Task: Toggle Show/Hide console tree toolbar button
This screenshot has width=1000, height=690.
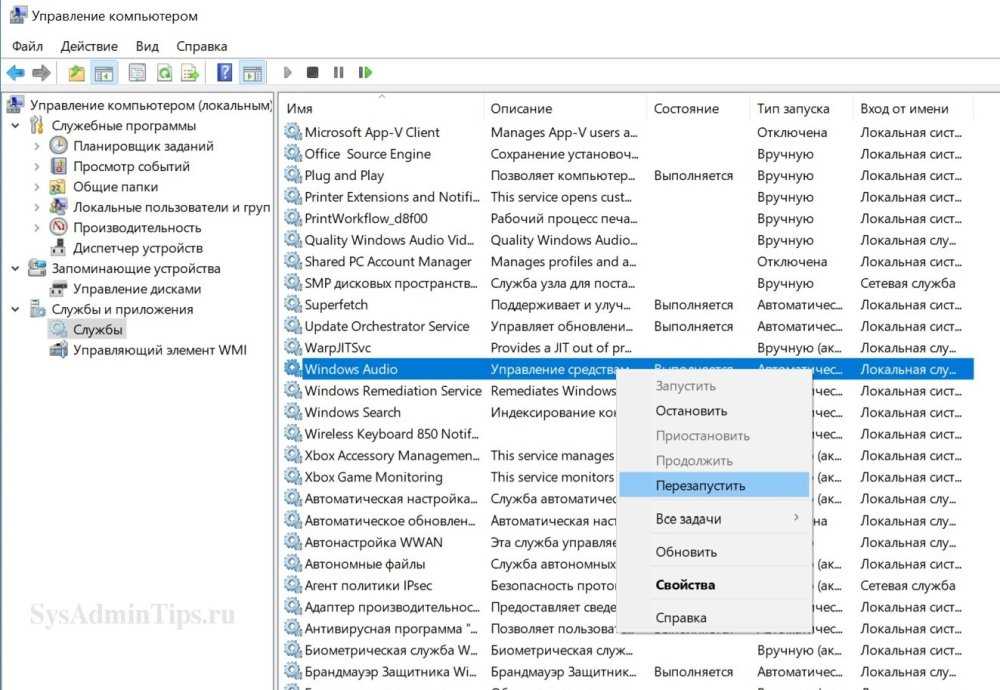Action: tap(103, 73)
